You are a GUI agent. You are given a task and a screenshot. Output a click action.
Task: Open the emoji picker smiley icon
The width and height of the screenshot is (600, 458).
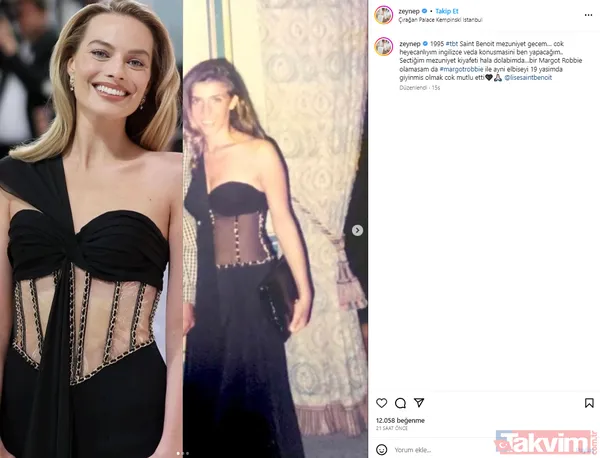click(x=382, y=450)
